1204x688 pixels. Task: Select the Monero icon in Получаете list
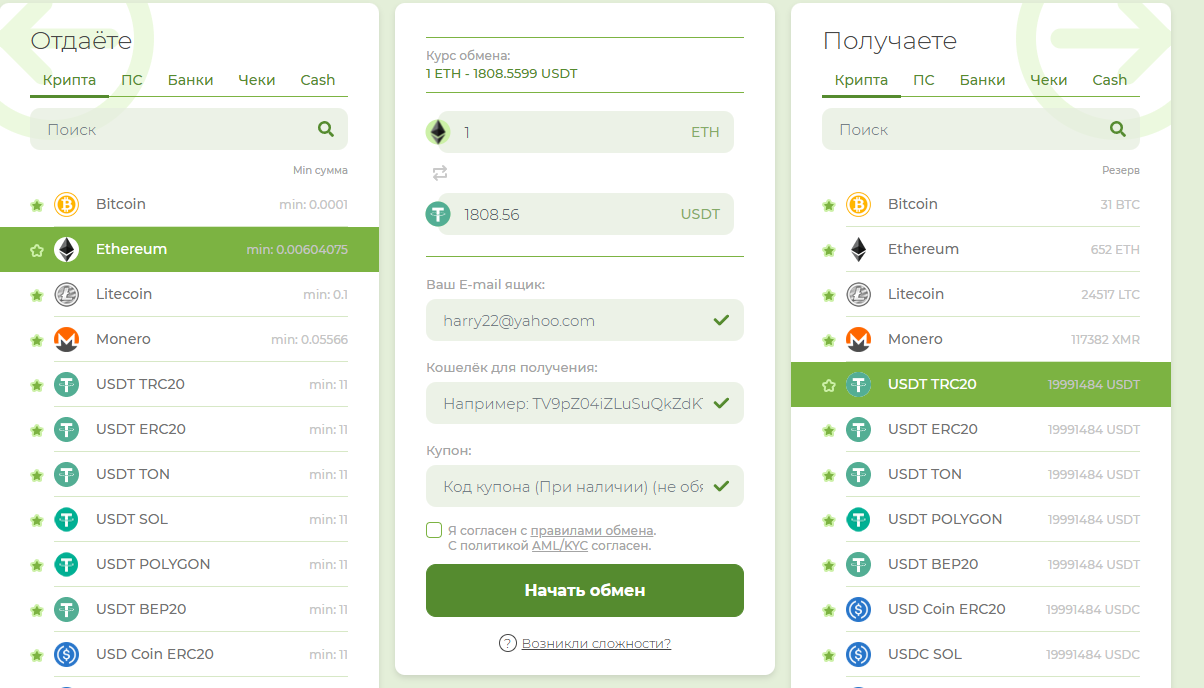pyautogui.click(x=858, y=339)
